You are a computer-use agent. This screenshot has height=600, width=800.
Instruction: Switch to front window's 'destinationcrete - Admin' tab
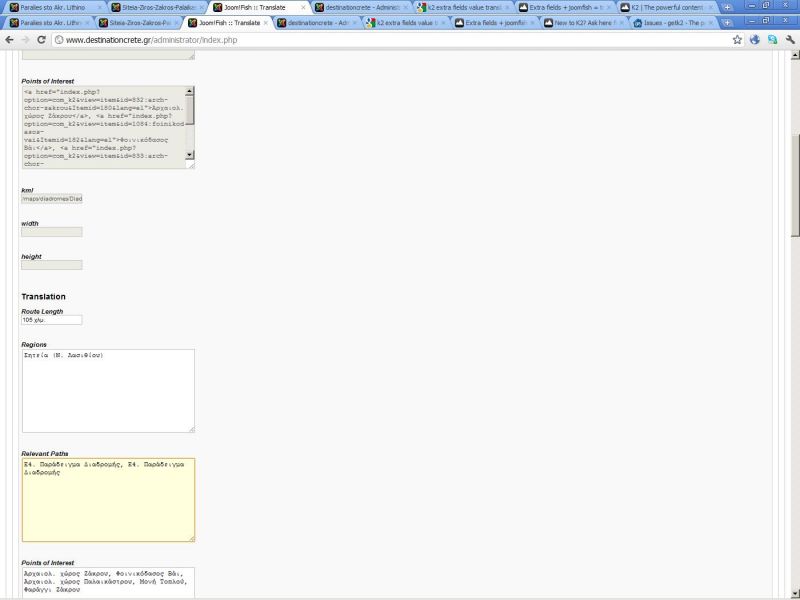(317, 23)
